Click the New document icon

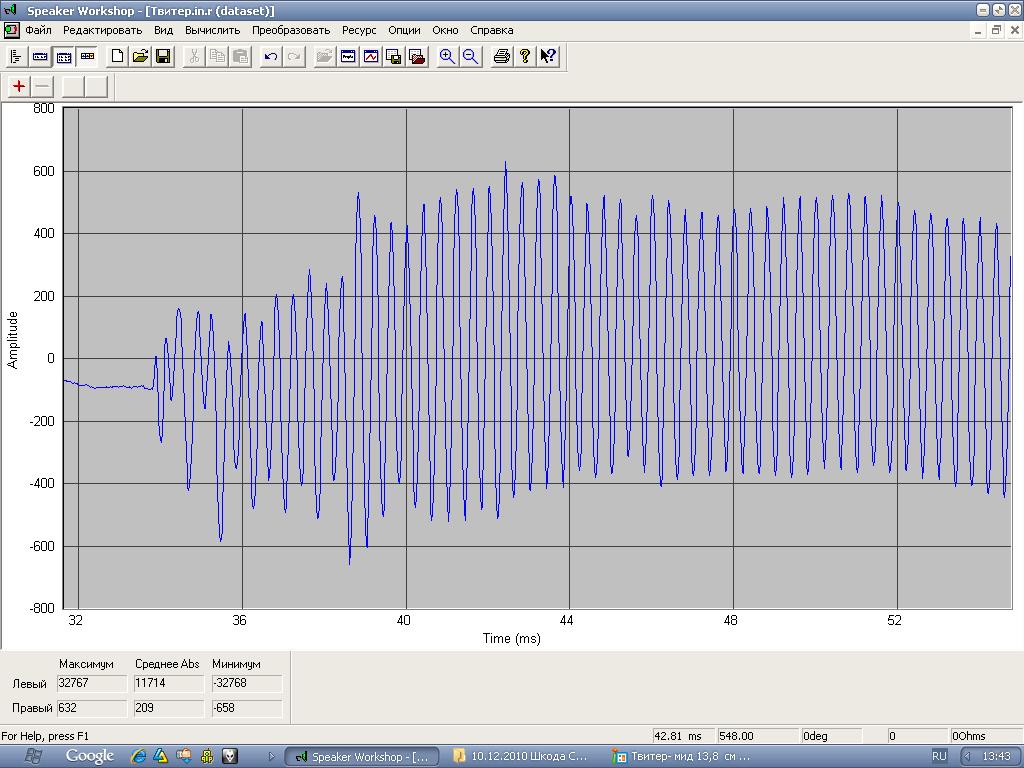click(x=117, y=57)
